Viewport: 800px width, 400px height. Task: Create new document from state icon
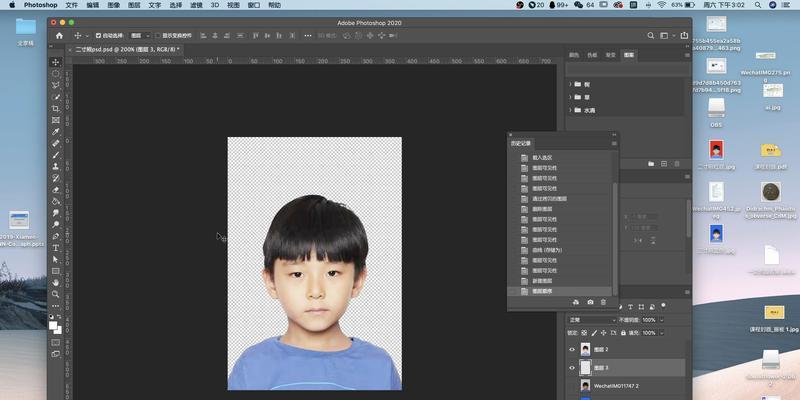pyautogui.click(x=576, y=303)
